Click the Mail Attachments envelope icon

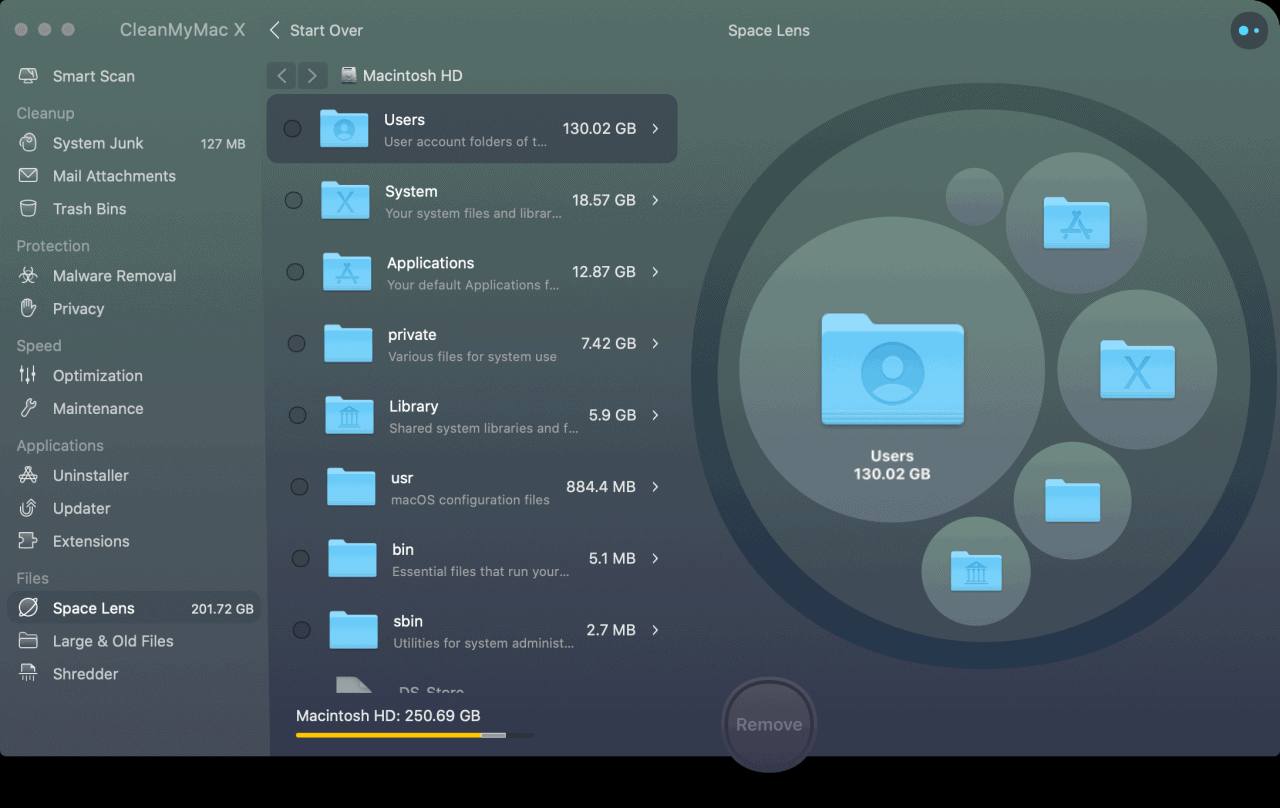tap(28, 176)
